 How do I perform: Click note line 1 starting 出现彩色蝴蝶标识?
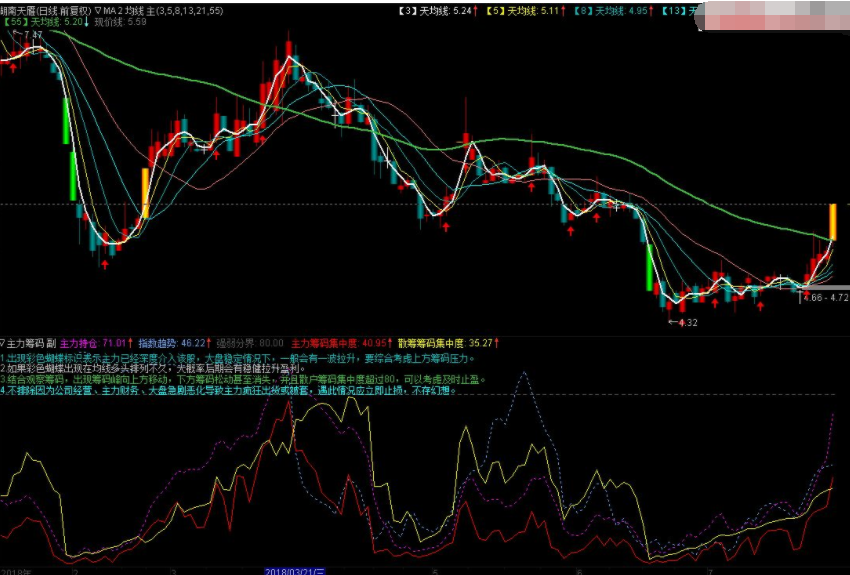(x=237, y=358)
